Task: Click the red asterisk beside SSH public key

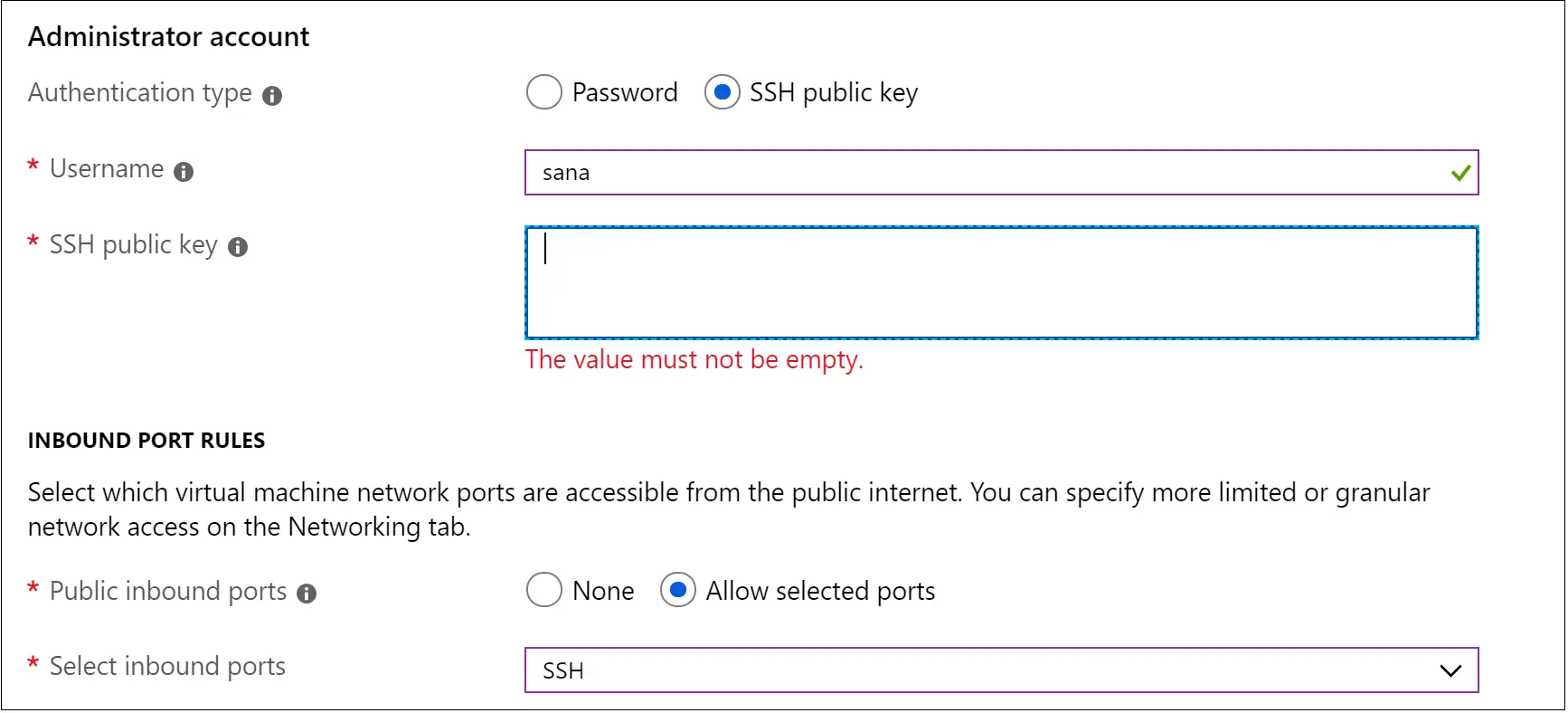Action: click(33, 239)
